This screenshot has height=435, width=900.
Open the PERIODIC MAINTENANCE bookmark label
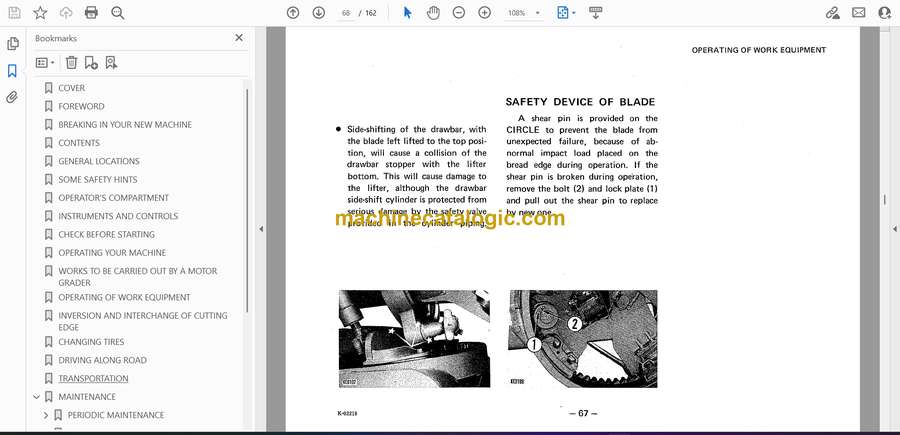click(115, 415)
